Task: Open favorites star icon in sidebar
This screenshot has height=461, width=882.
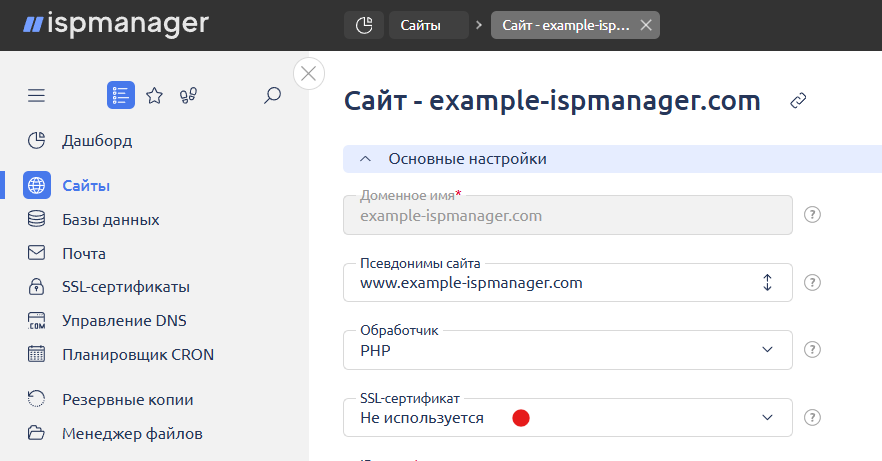Action: coord(154,96)
